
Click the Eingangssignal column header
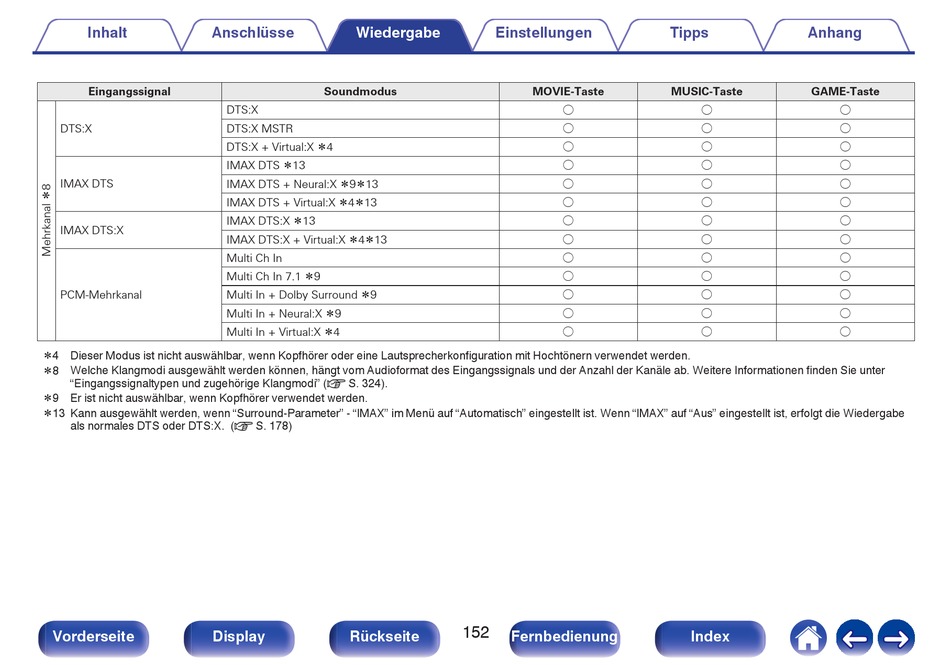tap(130, 91)
